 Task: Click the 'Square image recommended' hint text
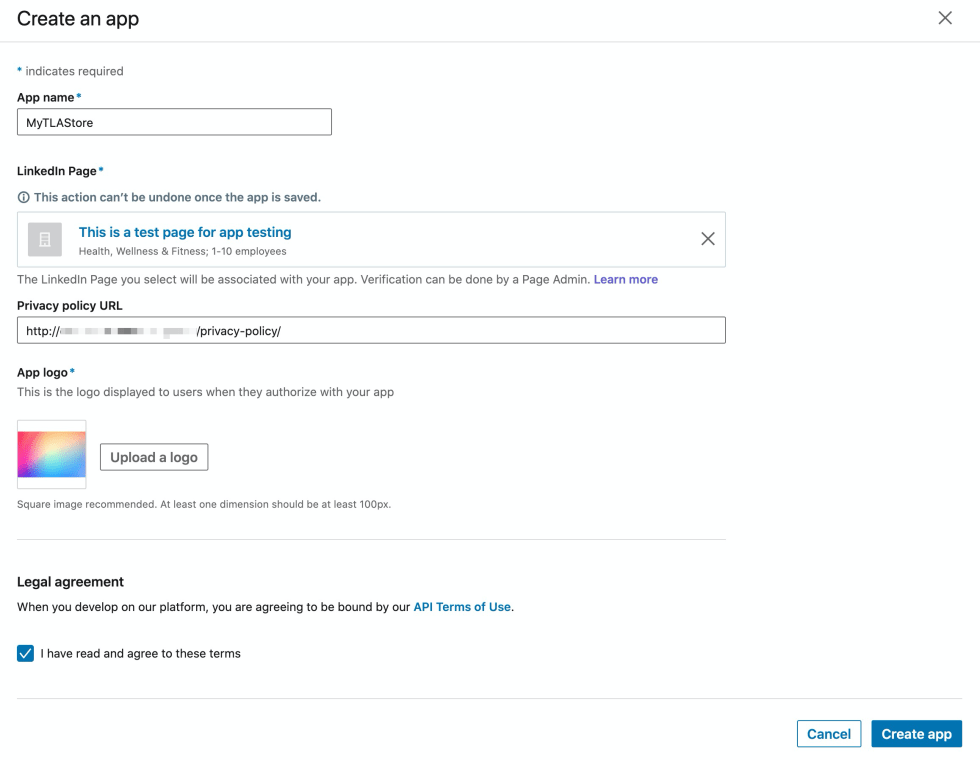pyautogui.click(x=204, y=504)
